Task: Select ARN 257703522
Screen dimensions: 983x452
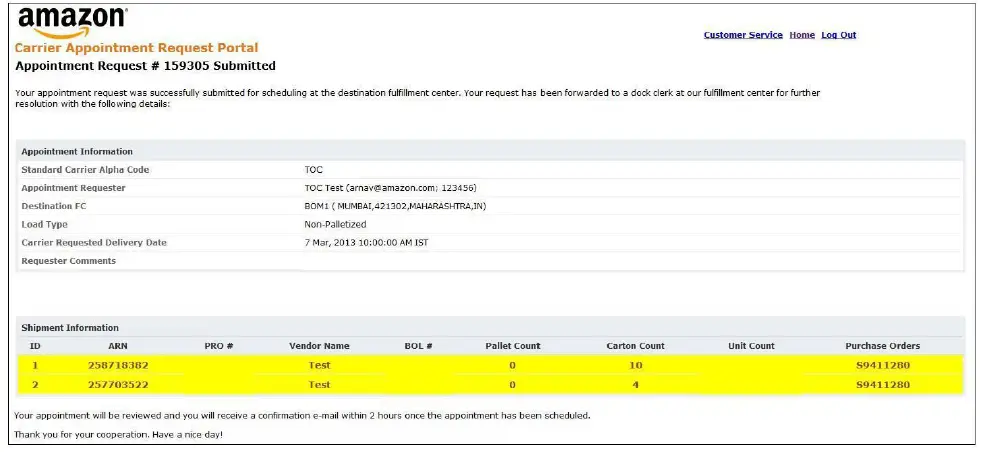Action: tap(118, 385)
